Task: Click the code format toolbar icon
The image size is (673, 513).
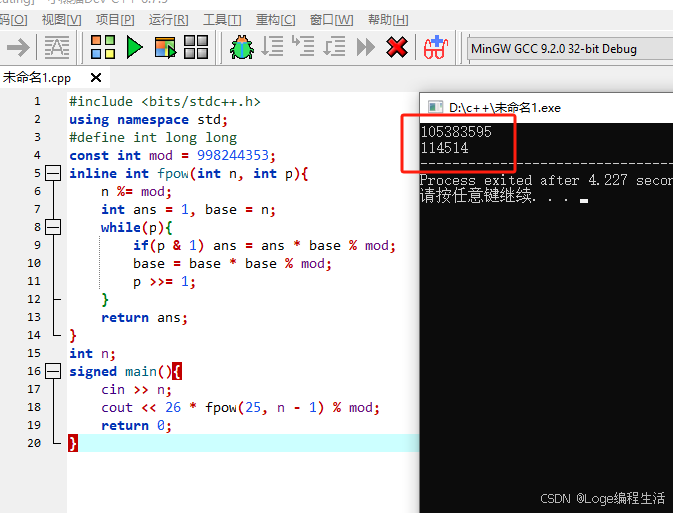Action: click(x=57, y=47)
